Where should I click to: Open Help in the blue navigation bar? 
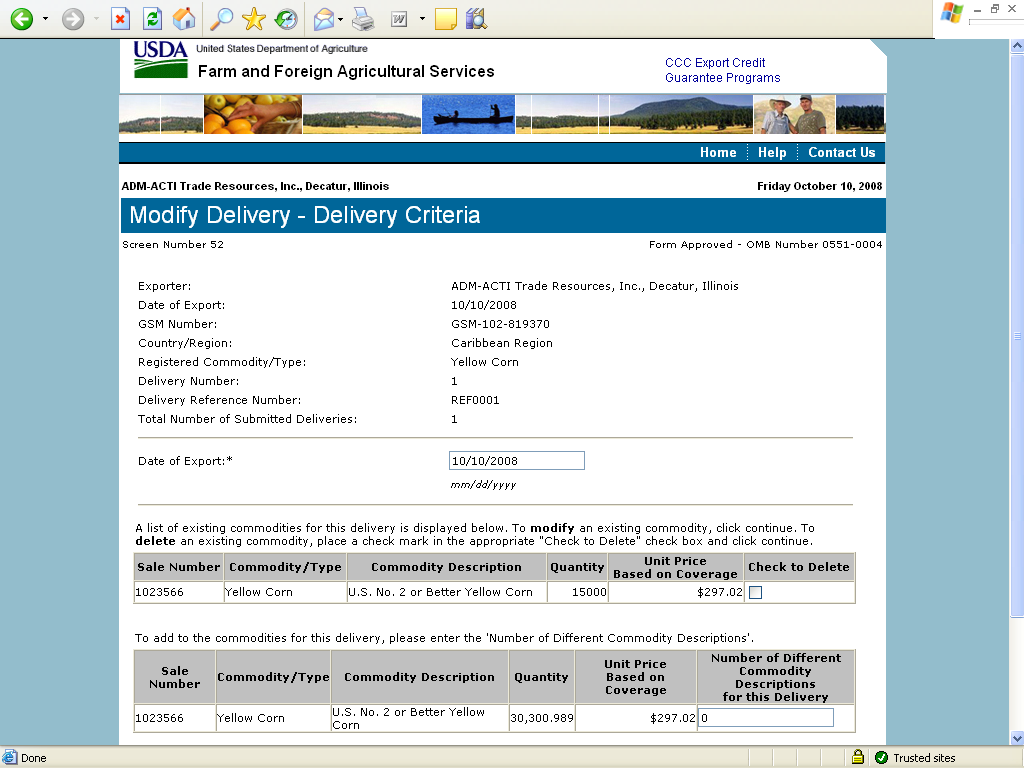[x=772, y=152]
